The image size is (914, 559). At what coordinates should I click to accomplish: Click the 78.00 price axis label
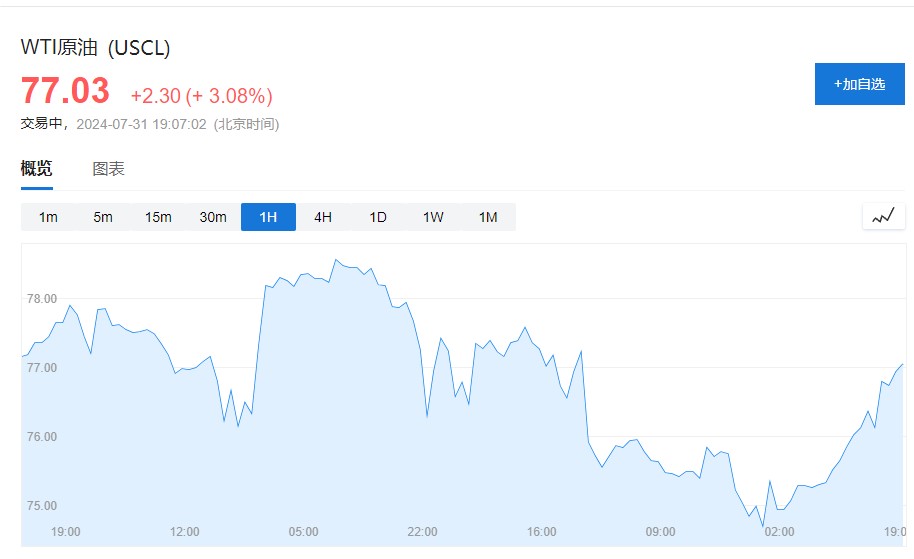click(x=42, y=298)
